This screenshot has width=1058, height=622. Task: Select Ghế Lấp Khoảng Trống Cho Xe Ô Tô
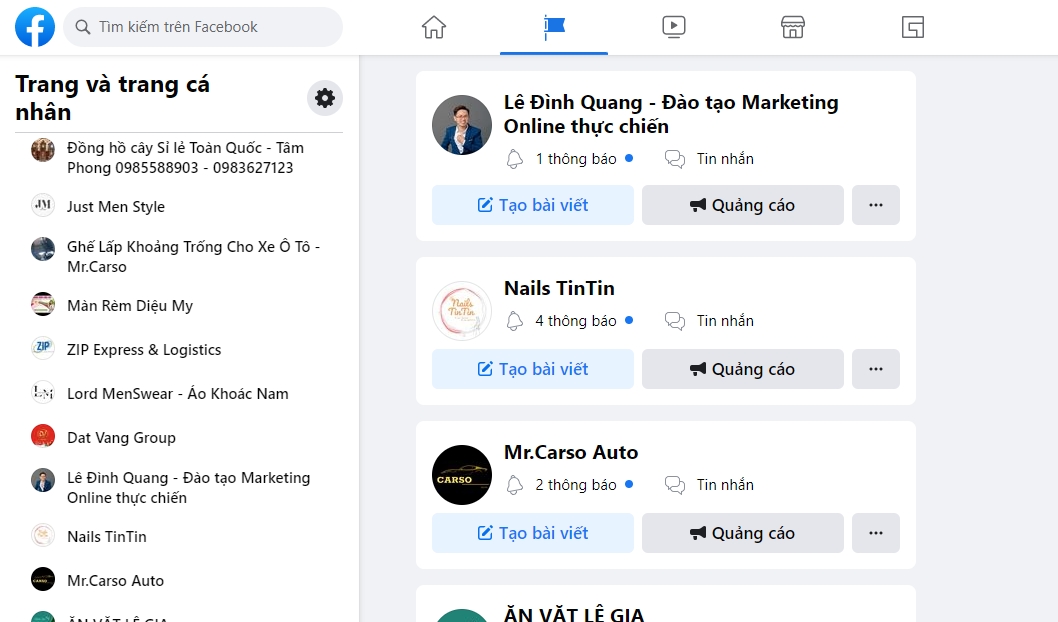pyautogui.click(x=193, y=256)
